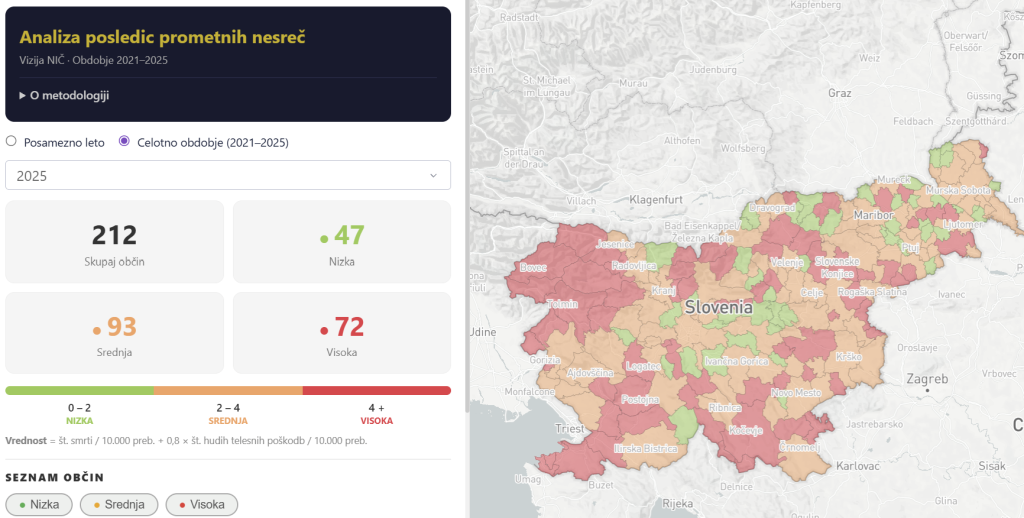The width and height of the screenshot is (1024, 518).
Task: Click Krško municipality on the map
Action: click(x=848, y=357)
